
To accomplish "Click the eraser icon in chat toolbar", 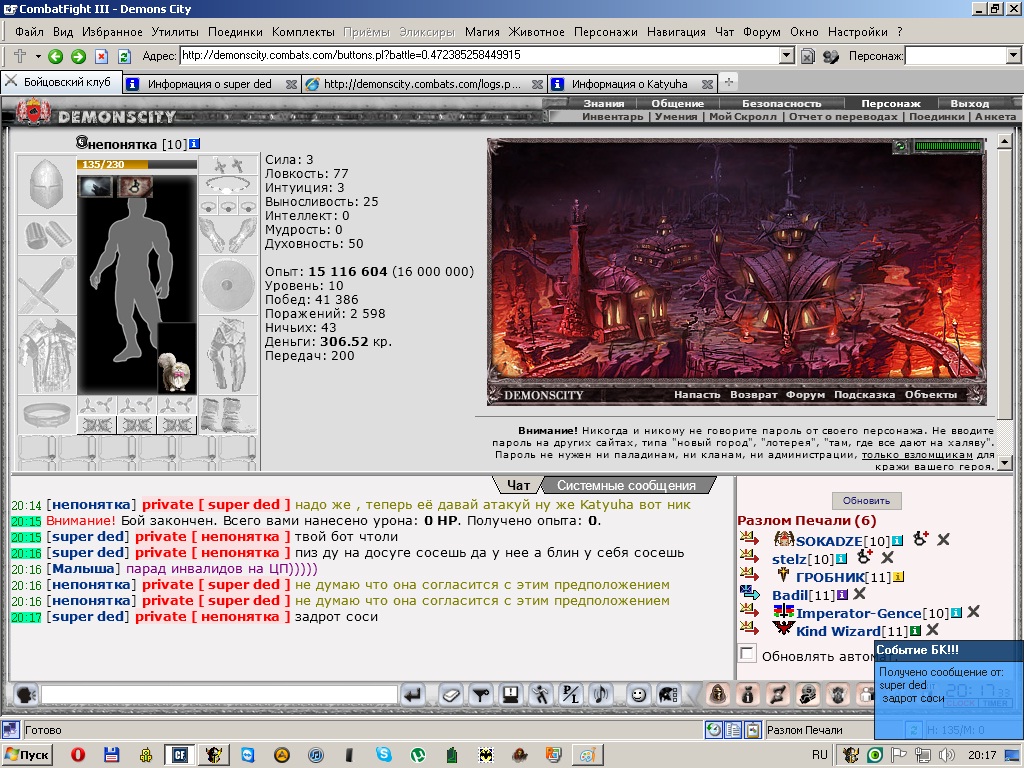I will click(x=451, y=695).
